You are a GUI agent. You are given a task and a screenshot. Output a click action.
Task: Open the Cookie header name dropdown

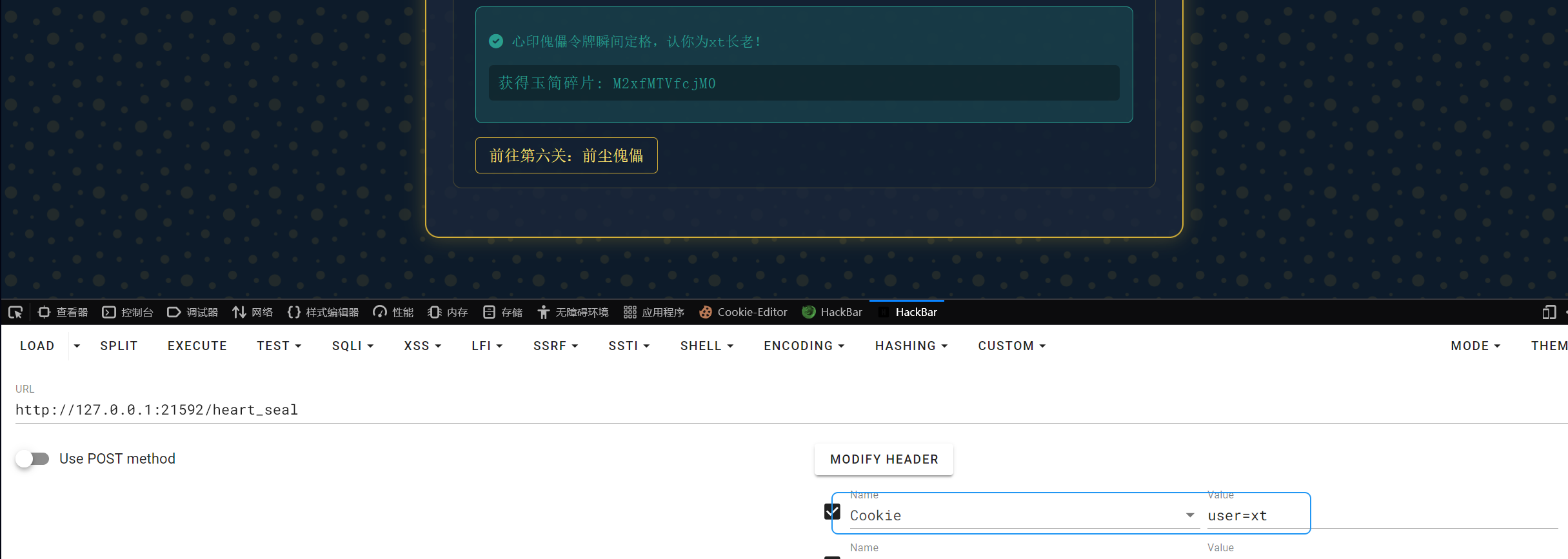(x=1190, y=515)
